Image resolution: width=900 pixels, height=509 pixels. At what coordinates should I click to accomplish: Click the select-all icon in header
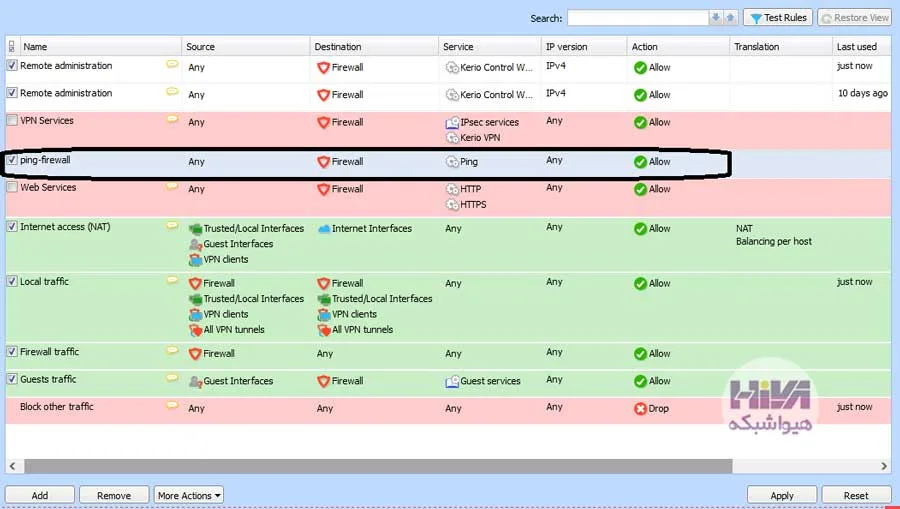(11, 46)
